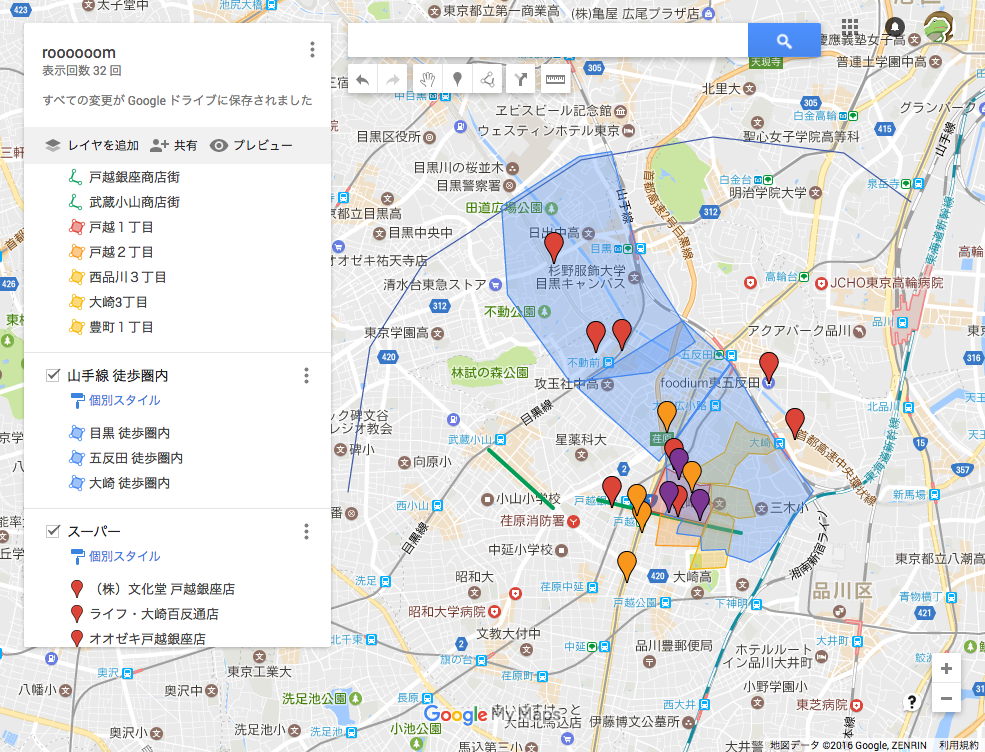This screenshot has height=752, width=985.
Task: Click the 林試の森公園 park label
Action: 489,373
